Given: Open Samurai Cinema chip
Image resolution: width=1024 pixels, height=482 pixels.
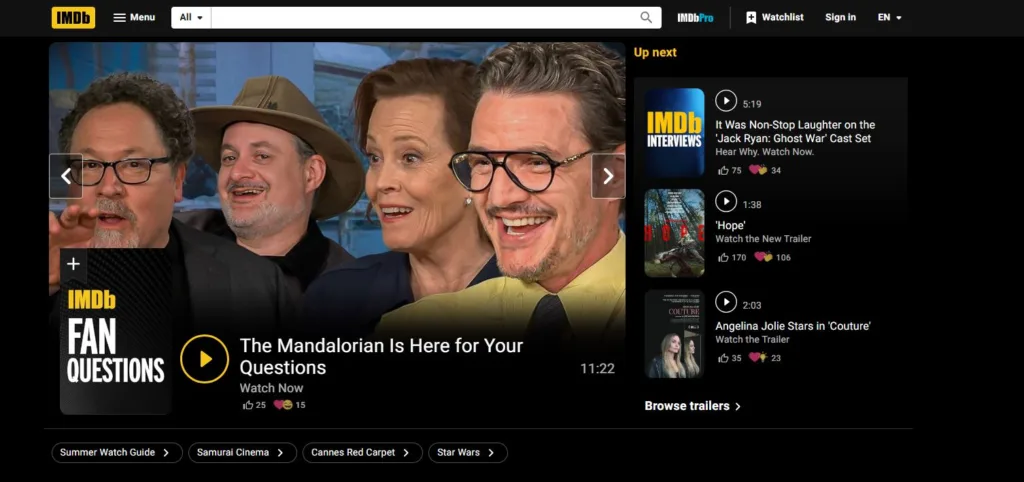Looking at the screenshot, I should point(242,453).
